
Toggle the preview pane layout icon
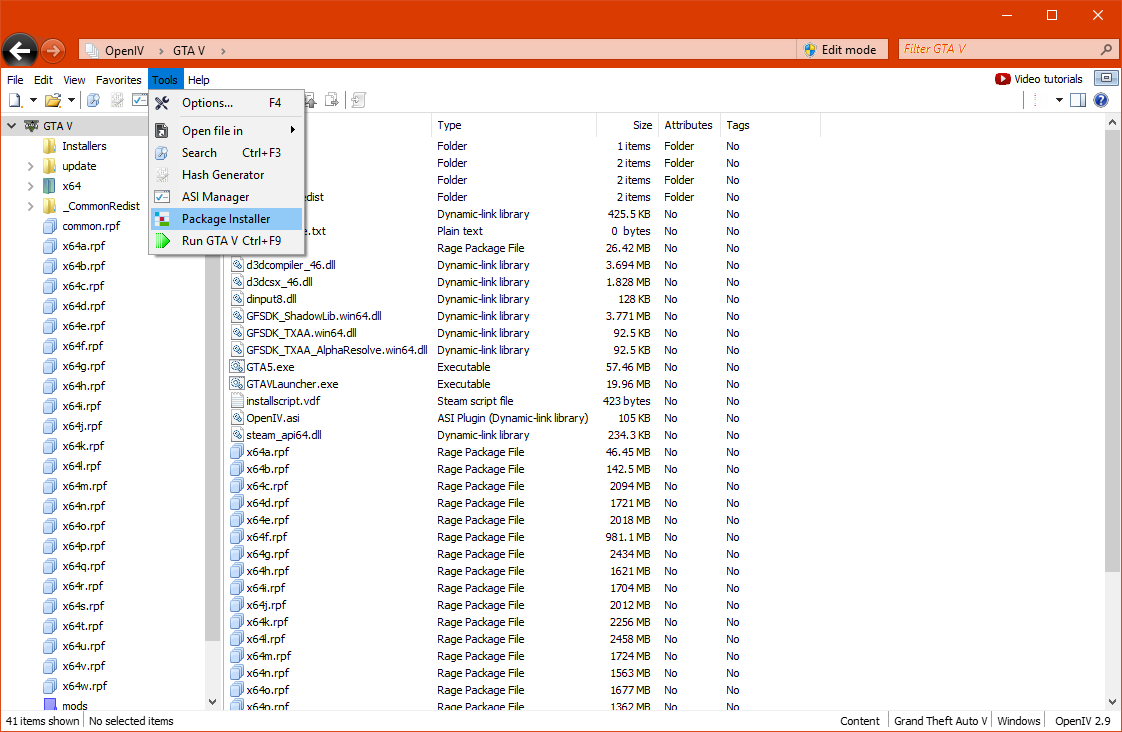pyautogui.click(x=1078, y=100)
